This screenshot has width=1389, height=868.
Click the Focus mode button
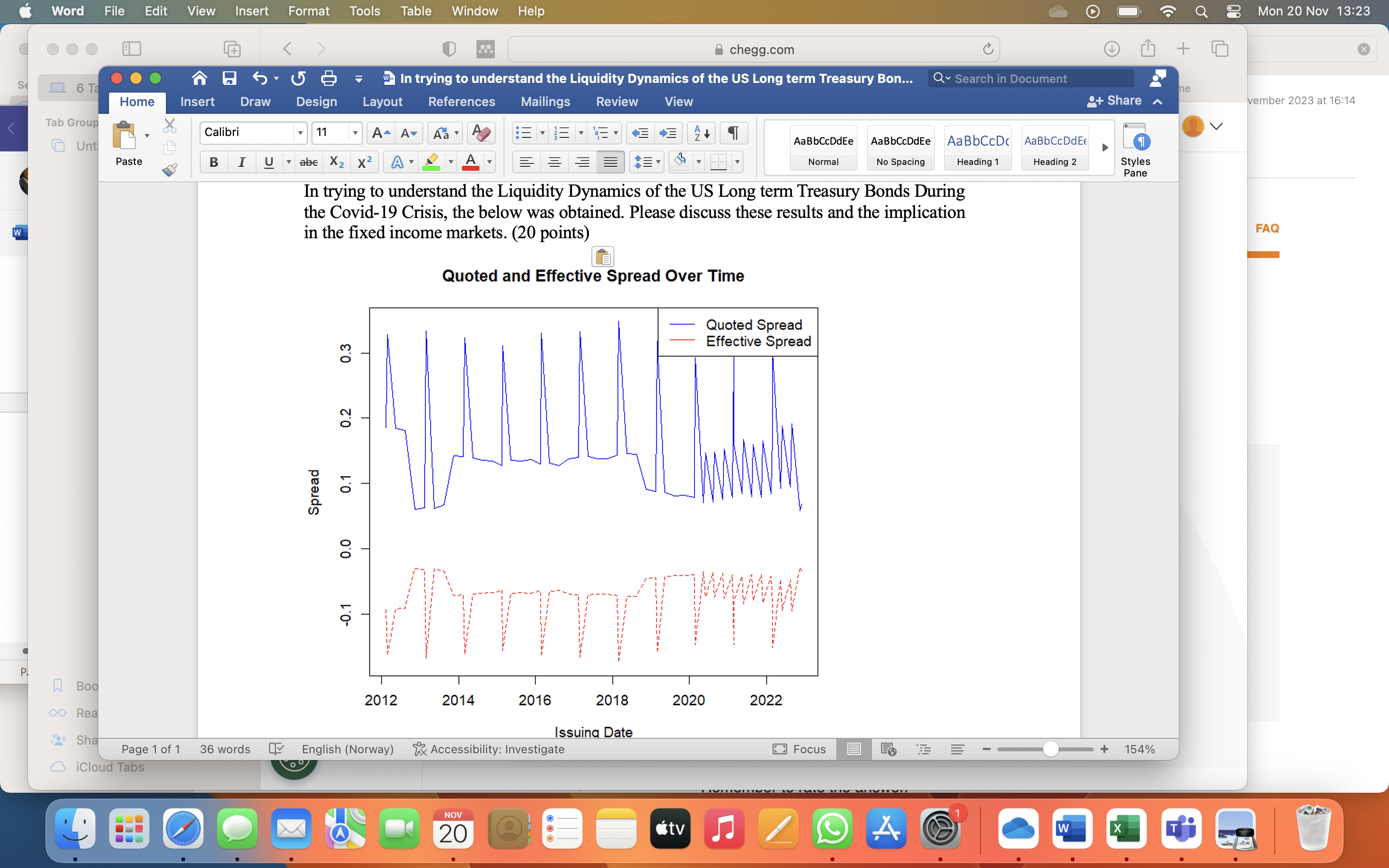pyautogui.click(x=799, y=749)
